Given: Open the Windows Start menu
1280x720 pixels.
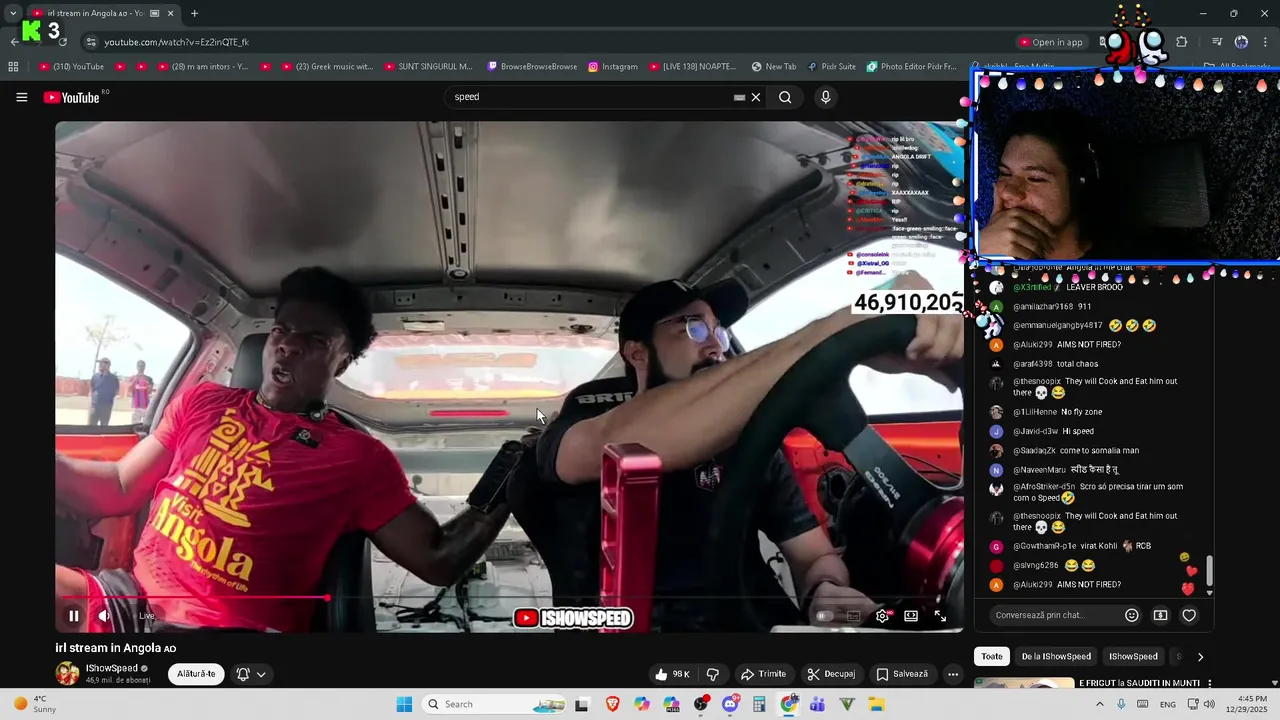Looking at the screenshot, I should 404,704.
